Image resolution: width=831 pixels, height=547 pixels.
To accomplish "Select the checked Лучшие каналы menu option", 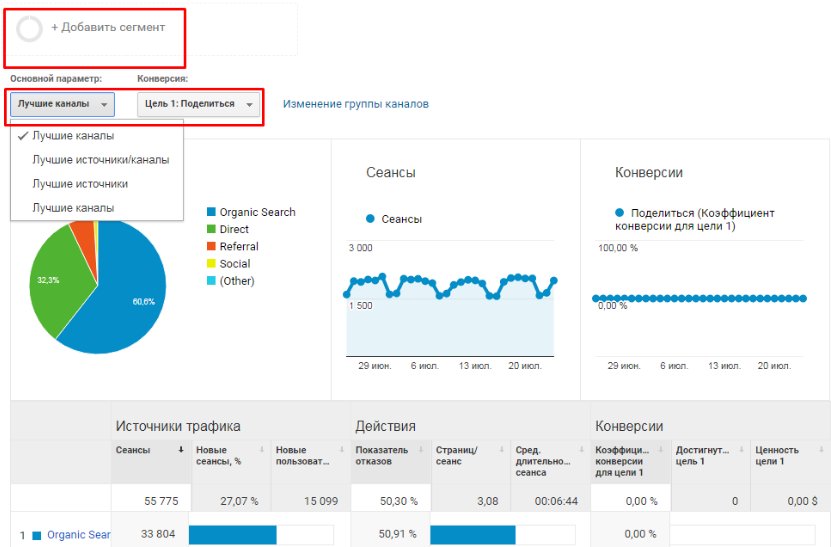I will click(72, 135).
